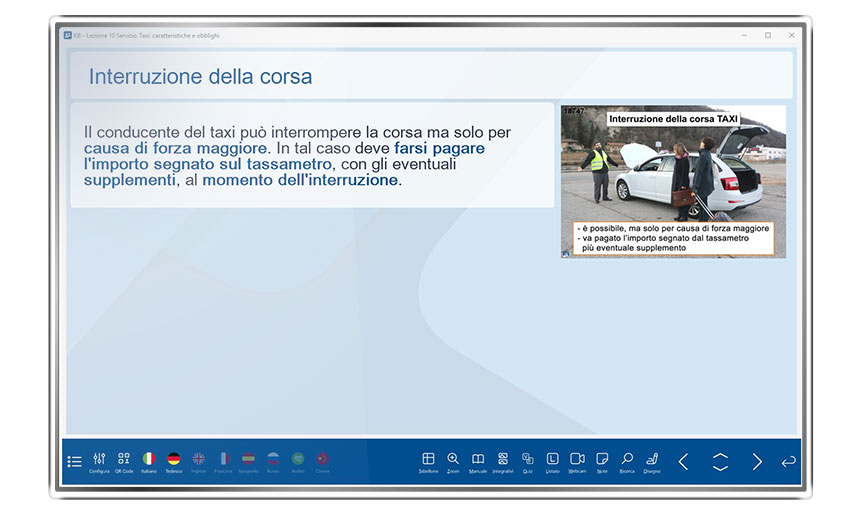850x513 pixels.
Task: Select the Inglese language flag
Action: pos(199,460)
